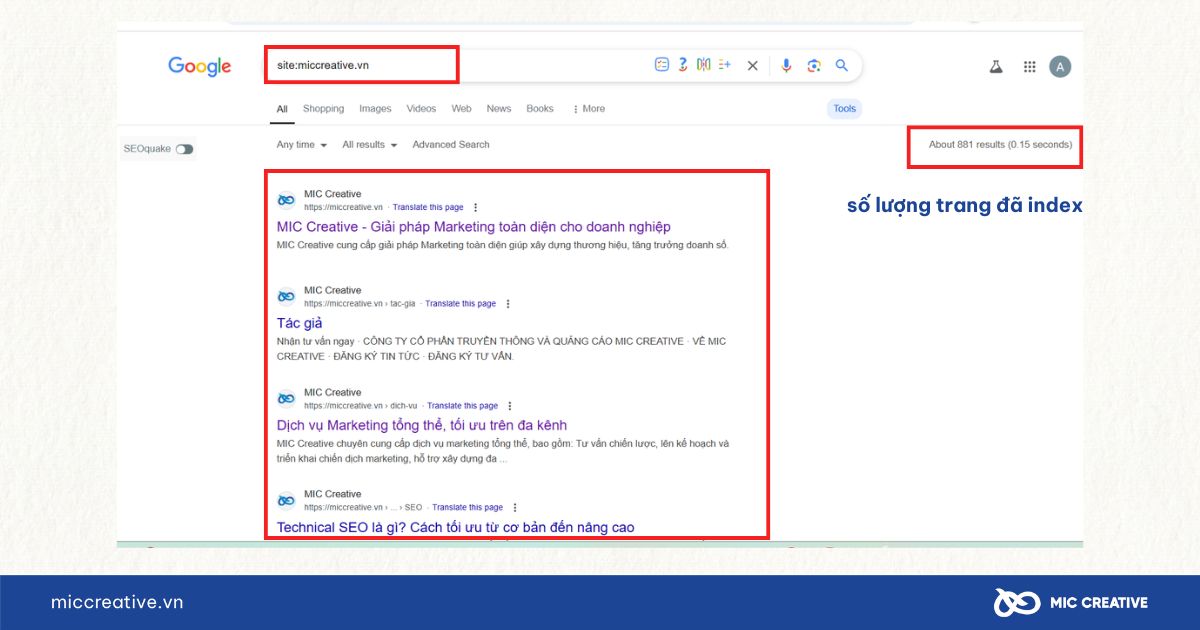Switch to the Images tab
The width and height of the screenshot is (1200, 630).
point(375,109)
